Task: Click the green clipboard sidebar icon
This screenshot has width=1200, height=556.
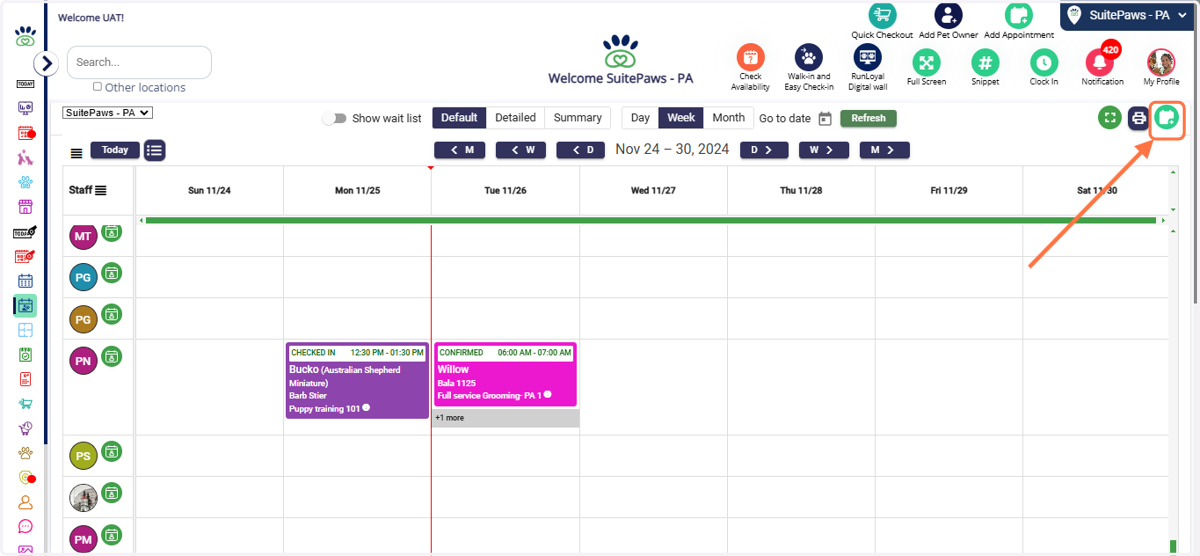Action: tap(26, 355)
